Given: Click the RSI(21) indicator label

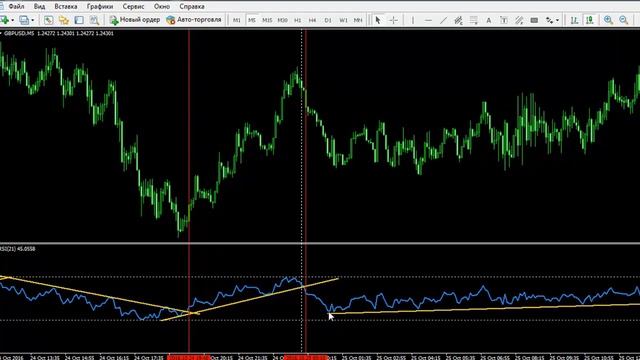Looking at the screenshot, I should click(8, 249).
